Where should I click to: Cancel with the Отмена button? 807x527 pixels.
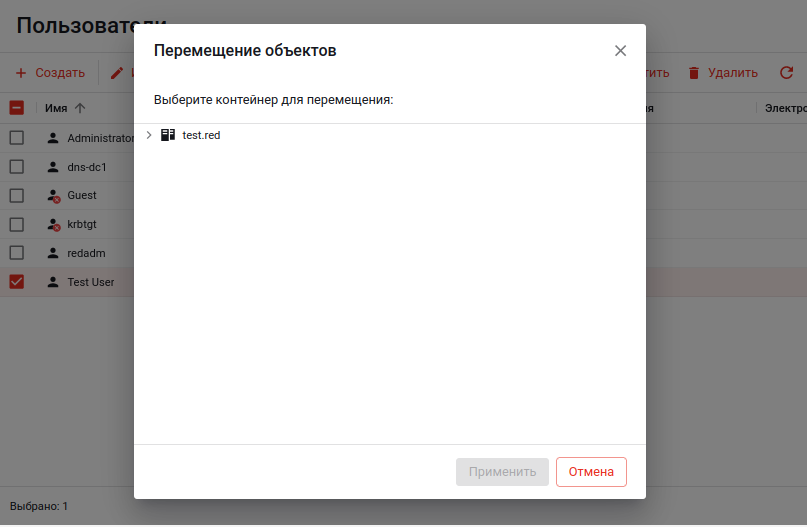click(591, 472)
